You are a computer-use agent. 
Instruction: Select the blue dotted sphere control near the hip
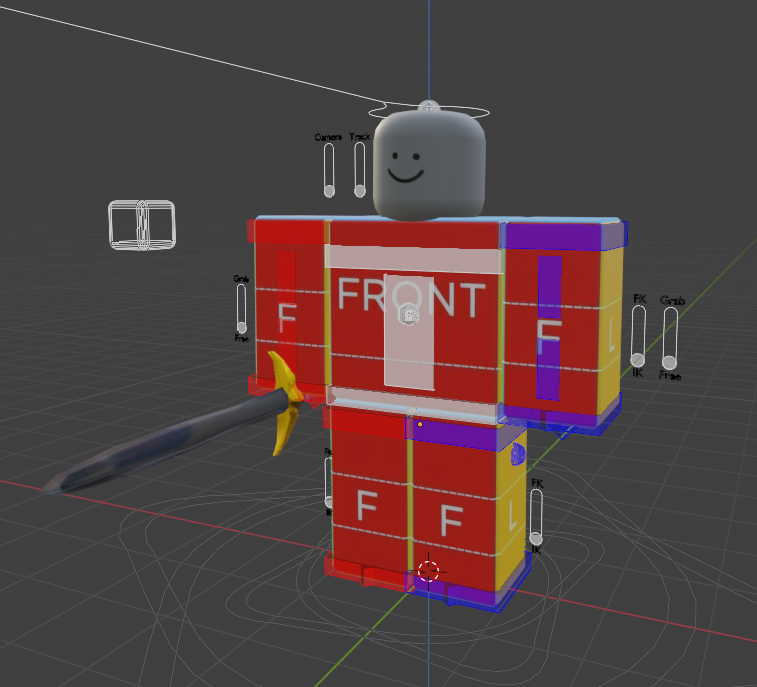pos(518,454)
